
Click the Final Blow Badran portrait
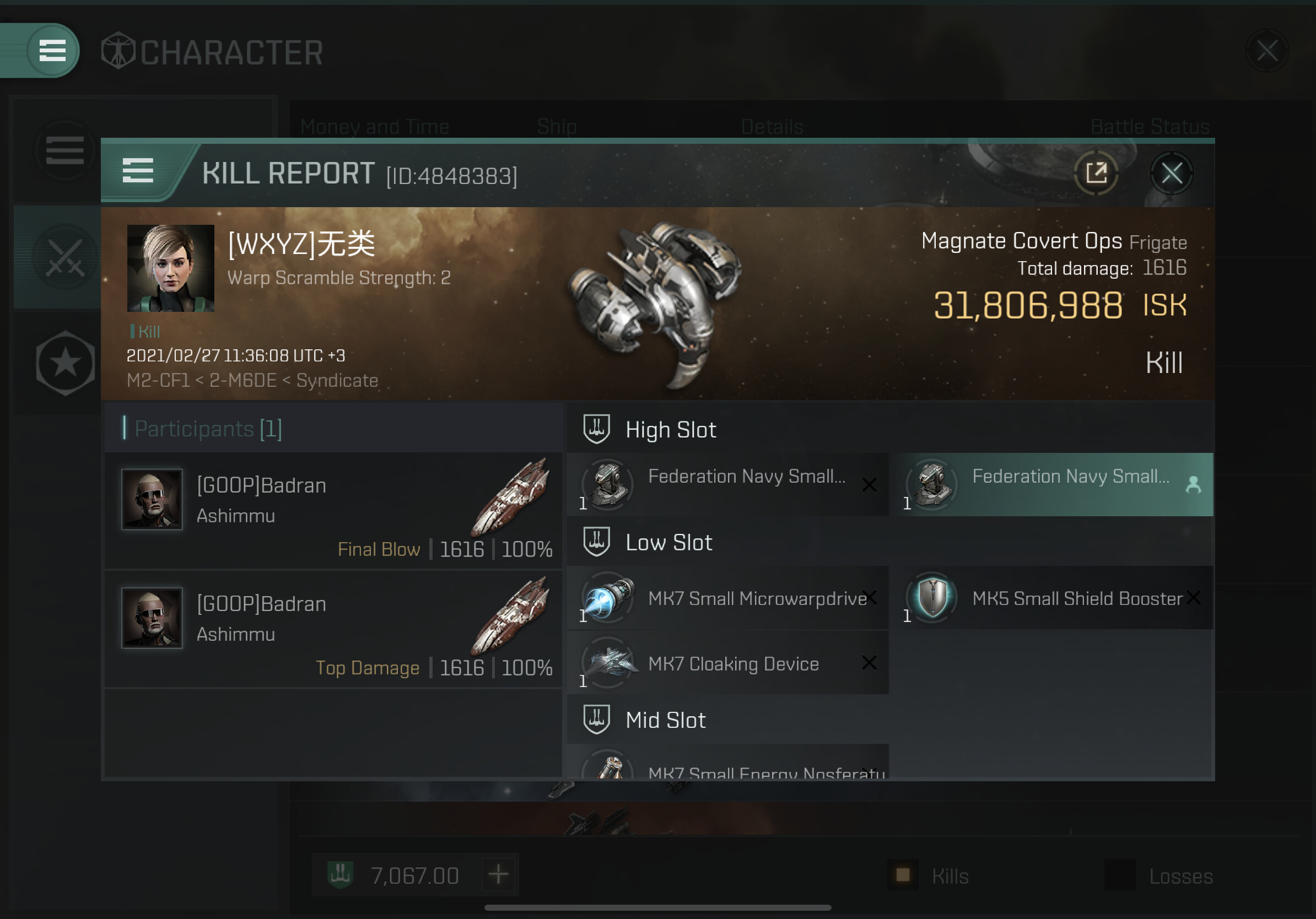[152, 499]
